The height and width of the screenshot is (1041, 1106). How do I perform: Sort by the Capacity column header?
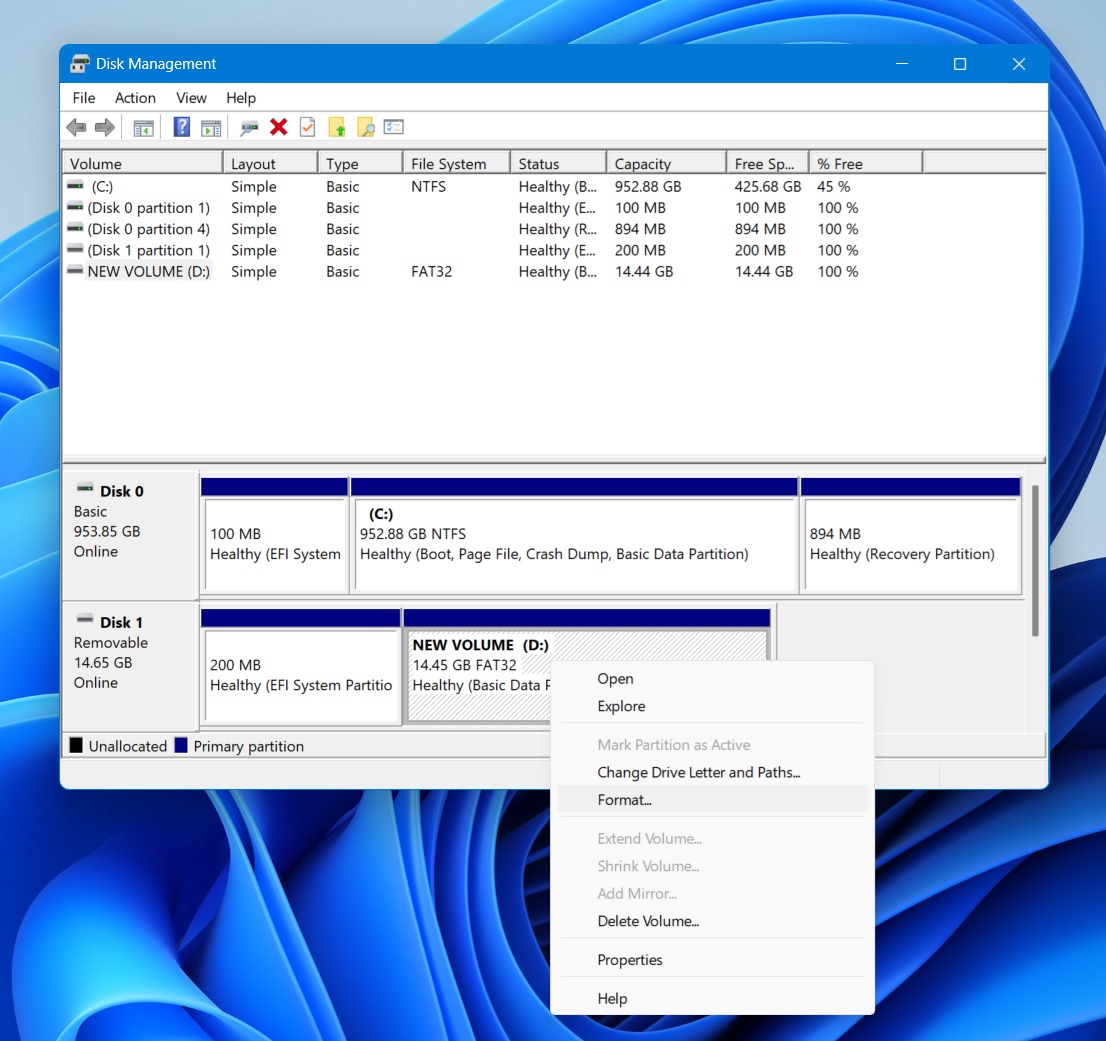click(667, 164)
